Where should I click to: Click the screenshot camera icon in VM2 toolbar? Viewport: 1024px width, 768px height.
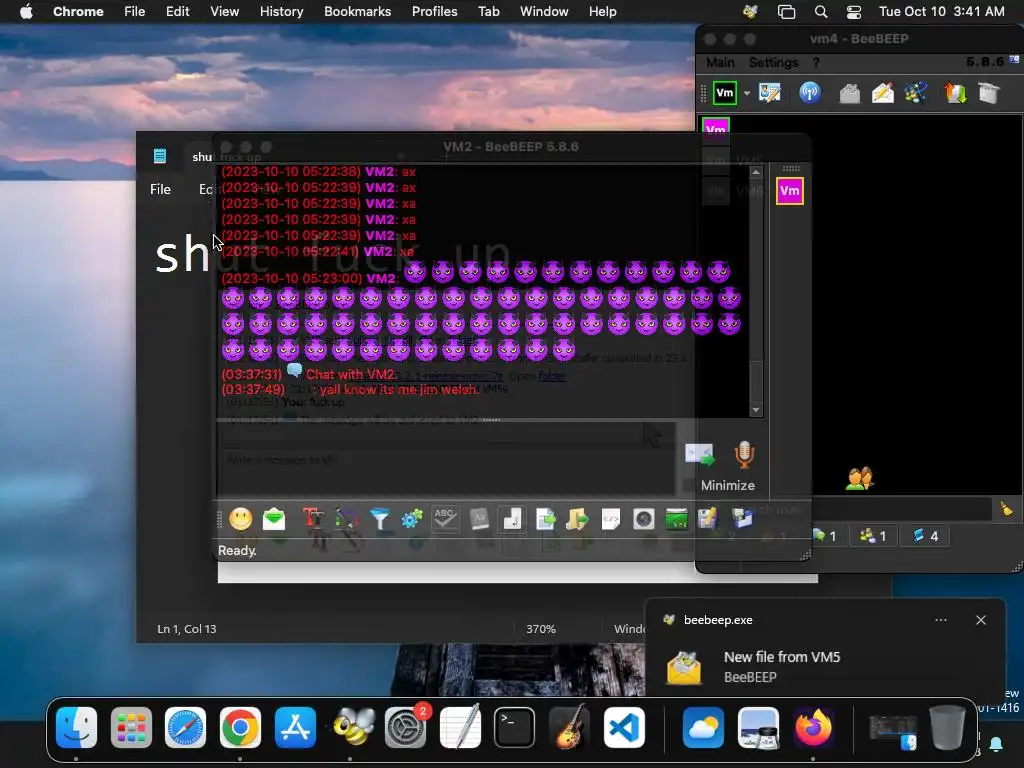pos(644,519)
